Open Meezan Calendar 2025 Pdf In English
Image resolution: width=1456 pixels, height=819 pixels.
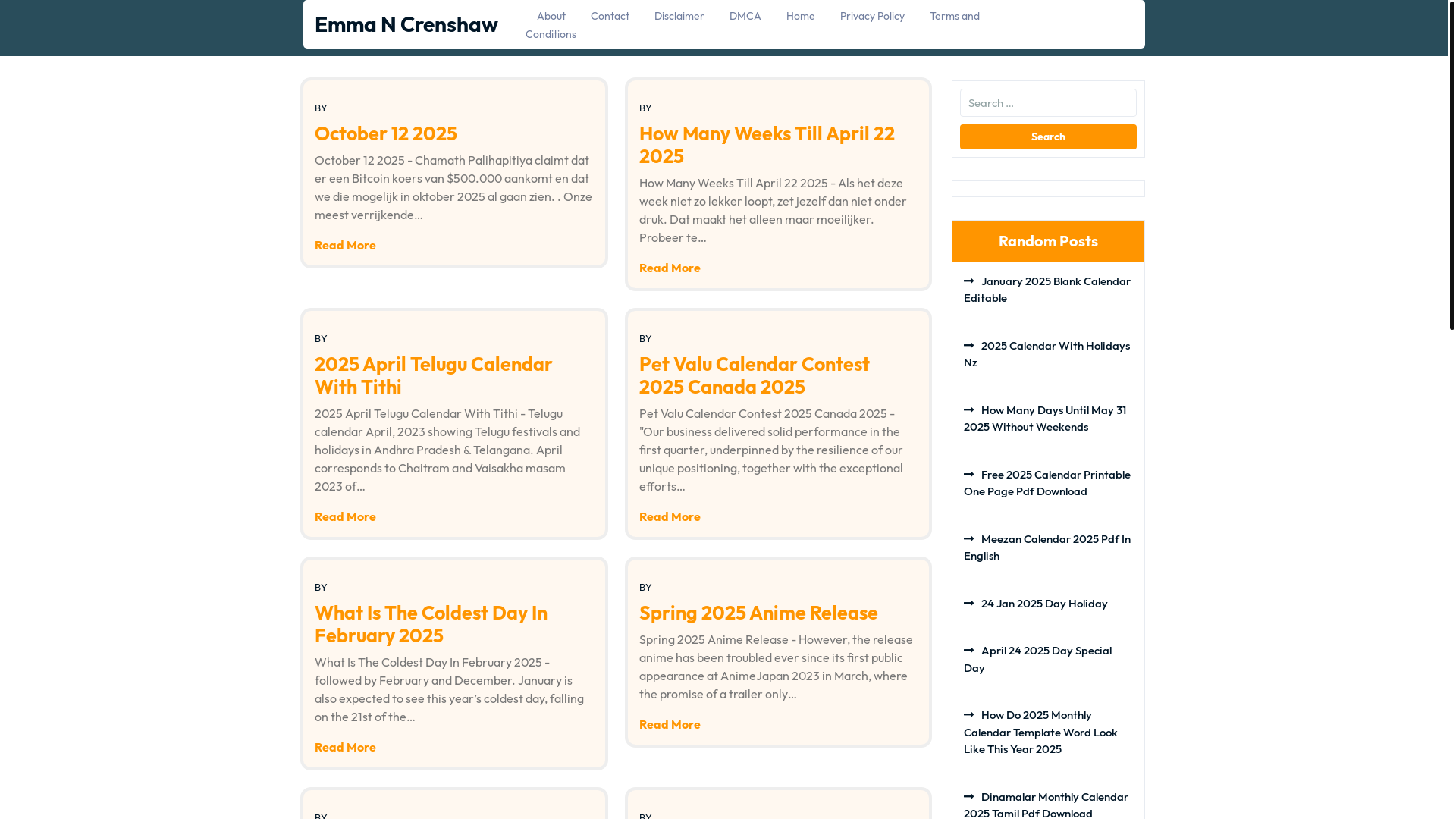point(1046,548)
